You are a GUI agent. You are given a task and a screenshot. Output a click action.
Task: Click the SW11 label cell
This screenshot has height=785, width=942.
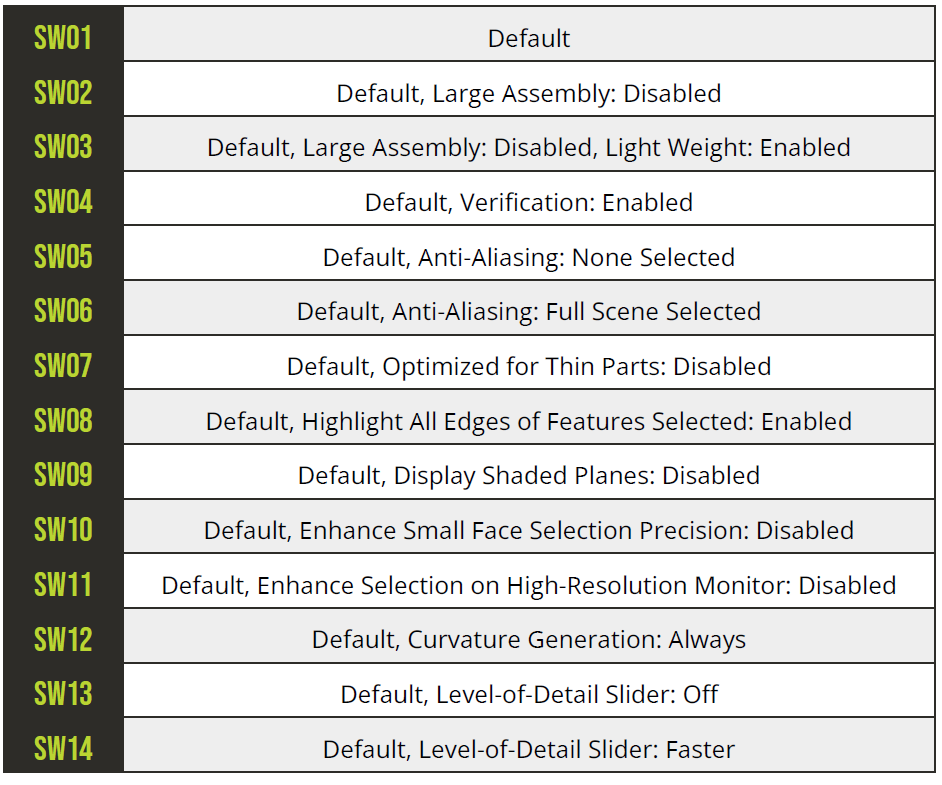63,585
